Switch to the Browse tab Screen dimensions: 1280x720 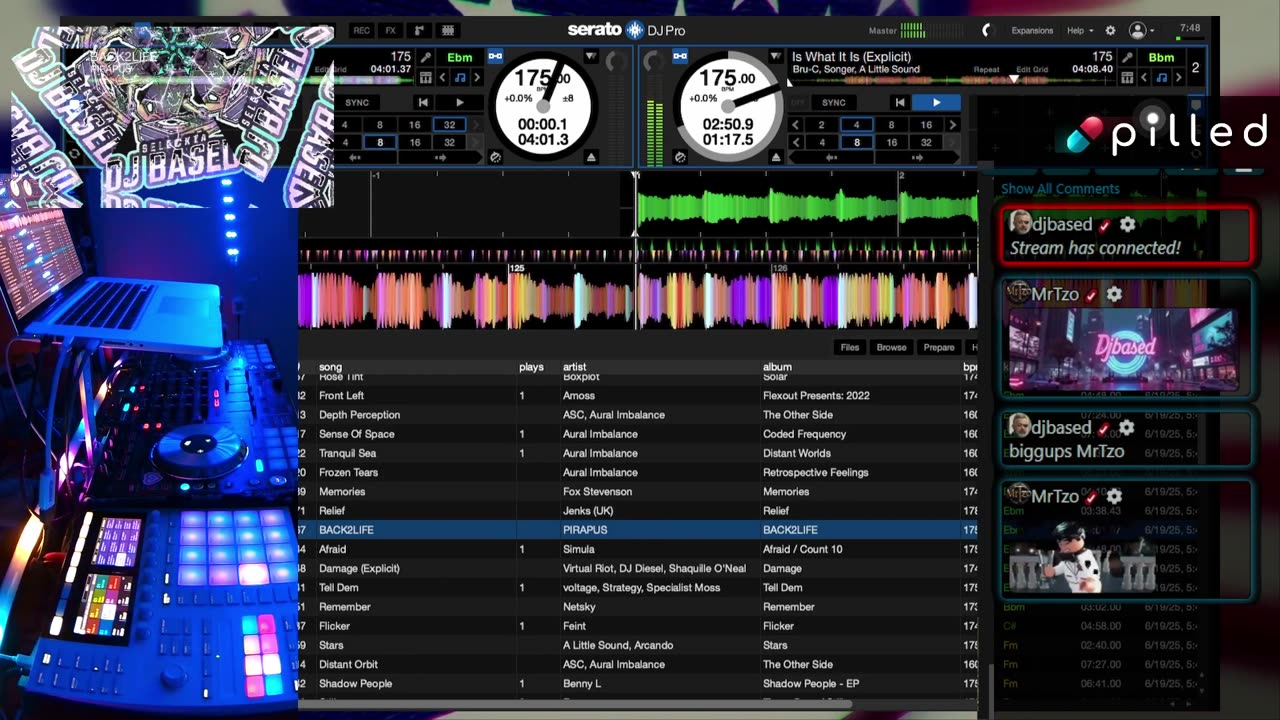click(891, 347)
